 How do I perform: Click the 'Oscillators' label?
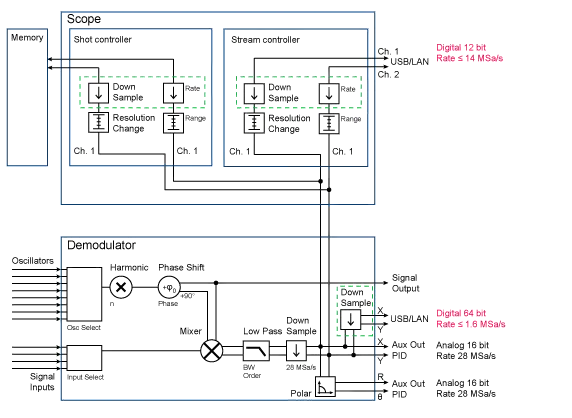32,261
